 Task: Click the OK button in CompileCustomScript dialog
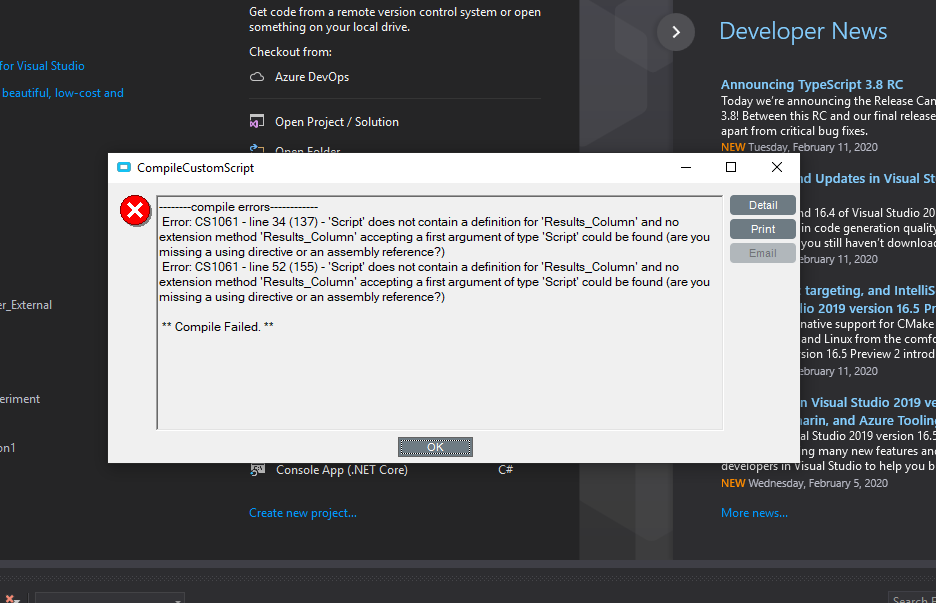(x=435, y=447)
